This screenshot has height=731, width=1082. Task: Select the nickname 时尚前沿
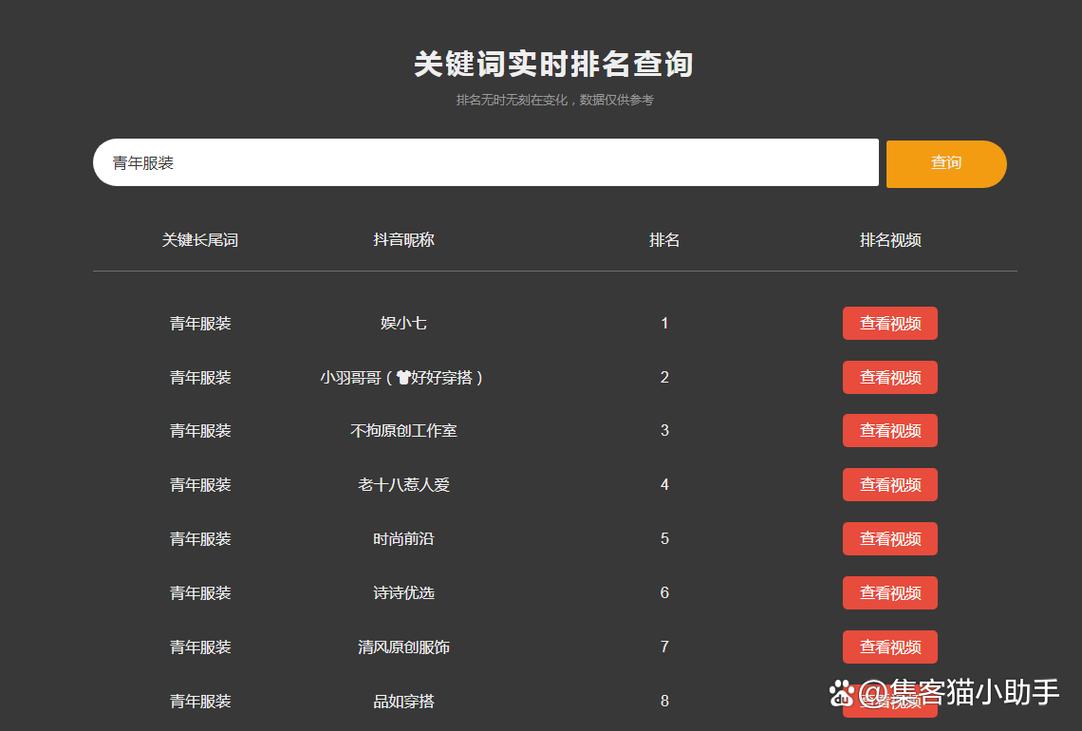[404, 538]
